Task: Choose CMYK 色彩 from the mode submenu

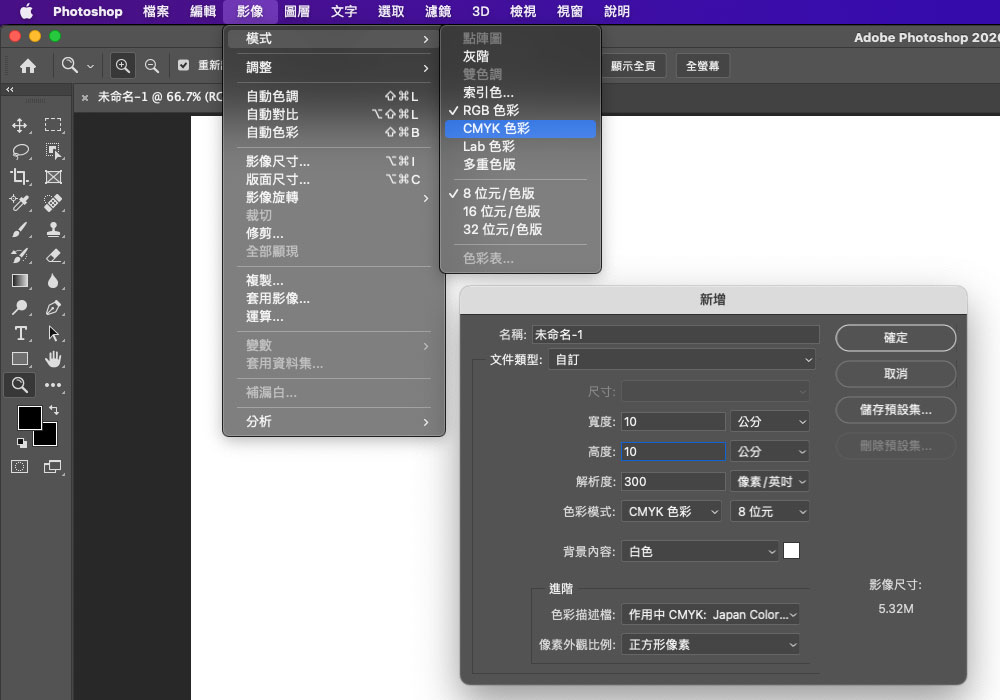Action: [x=496, y=128]
